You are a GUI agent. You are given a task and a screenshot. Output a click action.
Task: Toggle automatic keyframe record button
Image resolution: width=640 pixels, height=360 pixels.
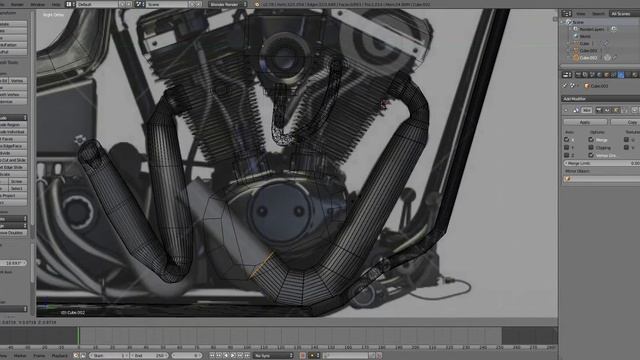302,356
